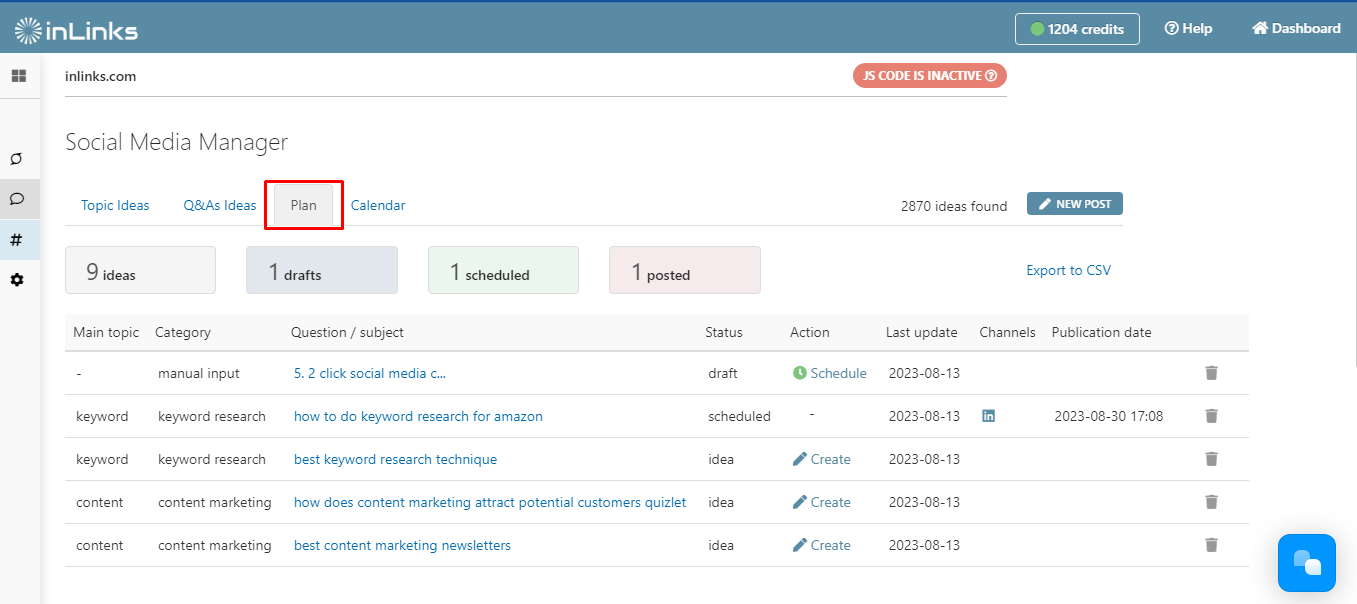The height and width of the screenshot is (604, 1357).
Task: Click the inlinks.com project name
Action: [x=101, y=76]
